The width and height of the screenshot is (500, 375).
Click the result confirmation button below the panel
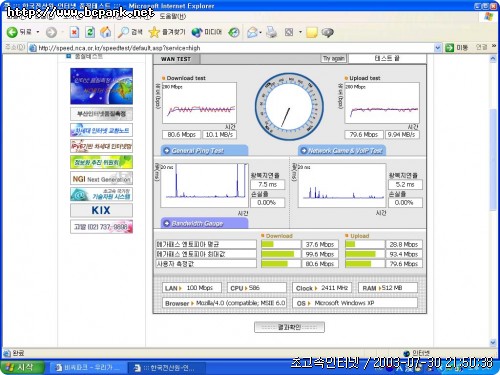[x=289, y=327]
